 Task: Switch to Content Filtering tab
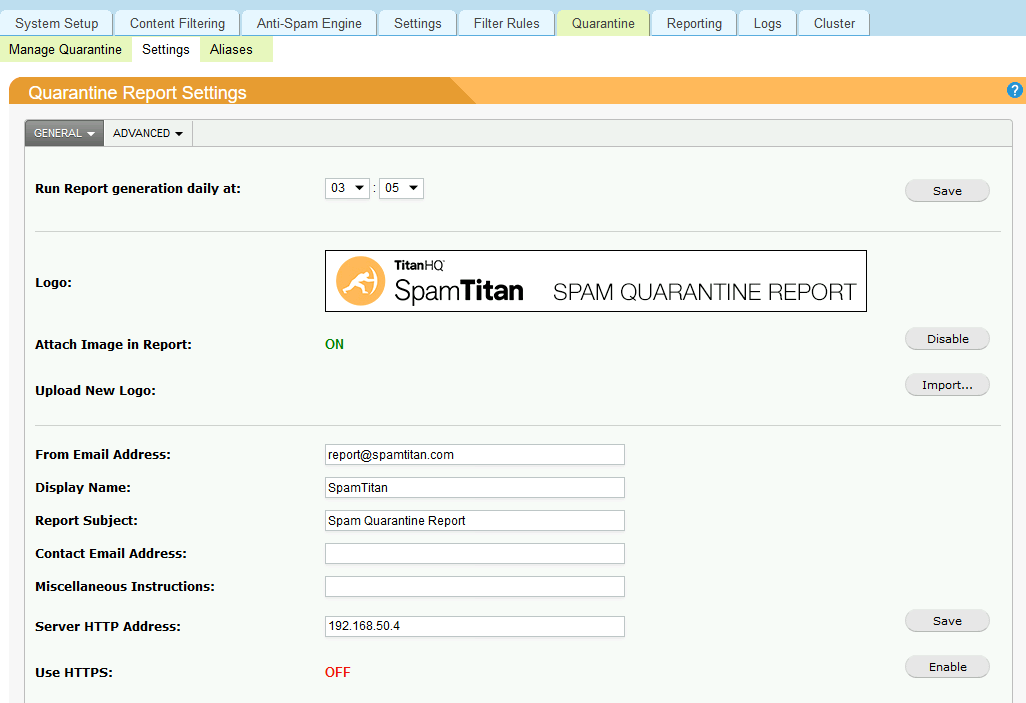click(x=177, y=24)
